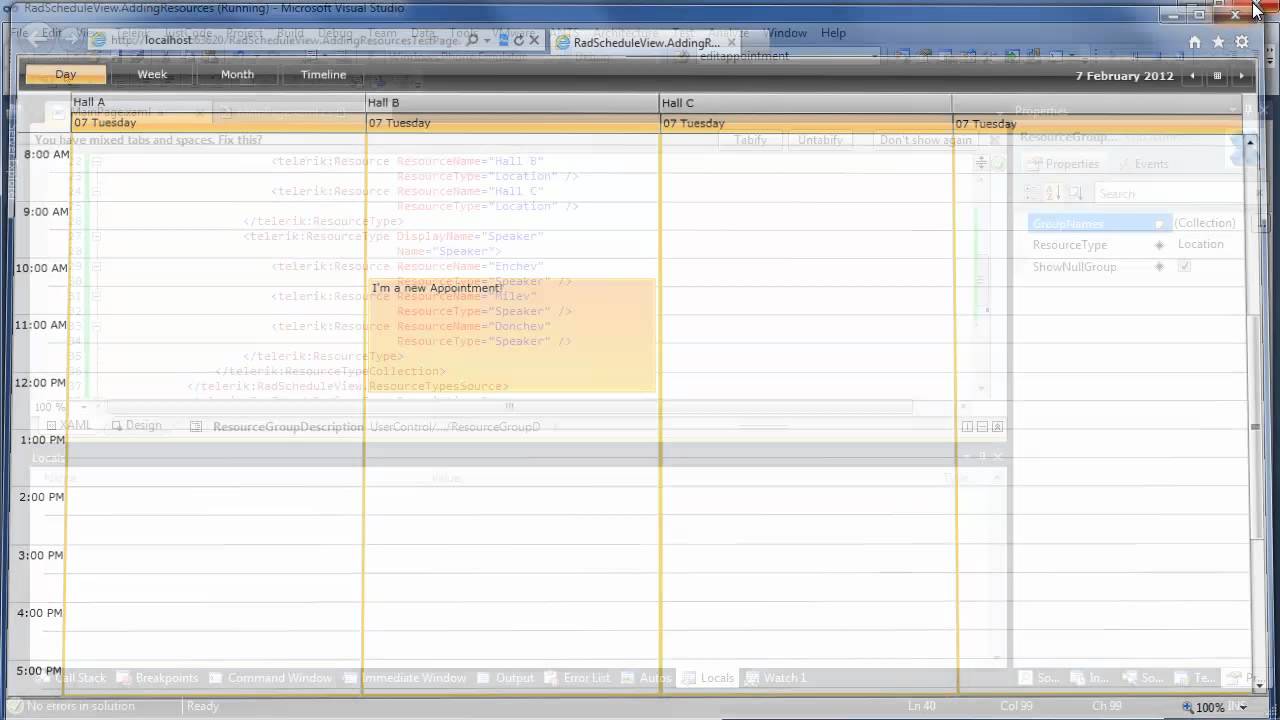Switch scheduler to Timeline view
This screenshot has height=720, width=1280.
pyautogui.click(x=323, y=75)
